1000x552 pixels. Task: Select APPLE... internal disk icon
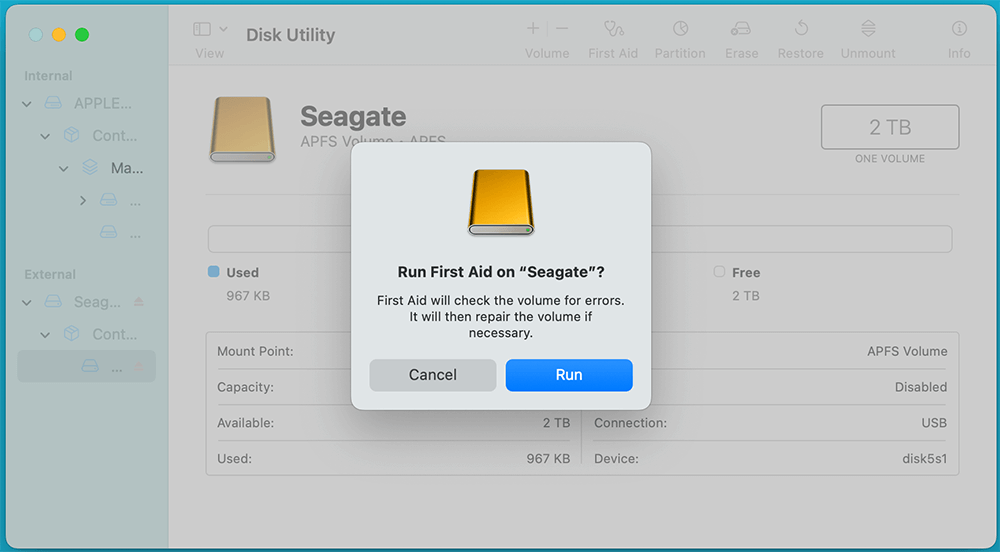(x=53, y=103)
